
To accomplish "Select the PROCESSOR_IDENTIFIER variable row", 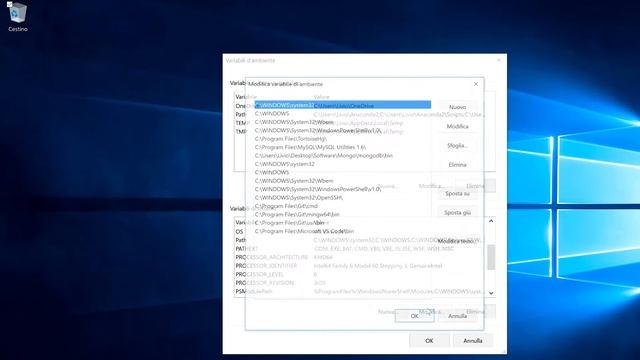I will click(360, 266).
